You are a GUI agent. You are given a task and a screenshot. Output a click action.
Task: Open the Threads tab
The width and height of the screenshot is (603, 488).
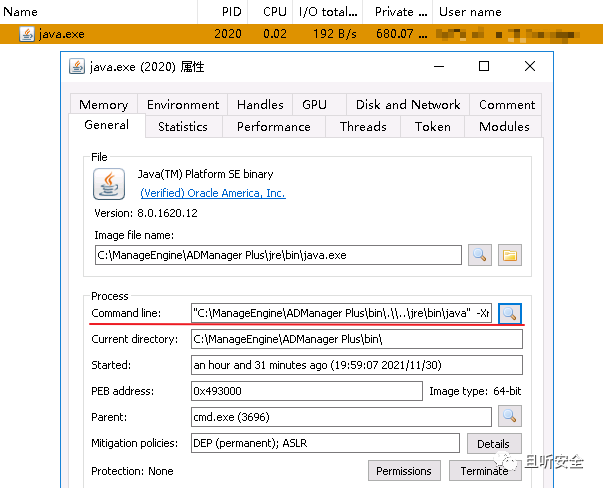[363, 127]
